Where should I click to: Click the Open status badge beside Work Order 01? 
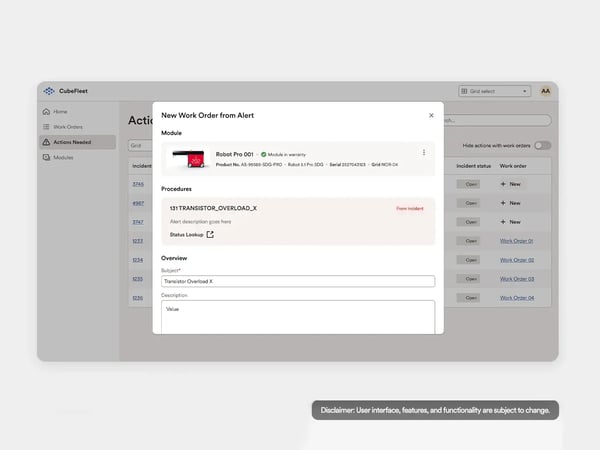pyautogui.click(x=468, y=241)
